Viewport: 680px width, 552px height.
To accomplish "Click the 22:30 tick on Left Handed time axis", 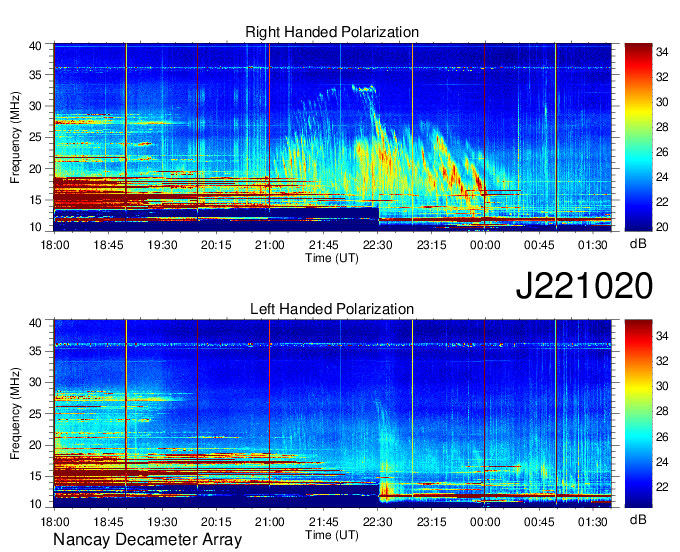I will (x=377, y=522).
